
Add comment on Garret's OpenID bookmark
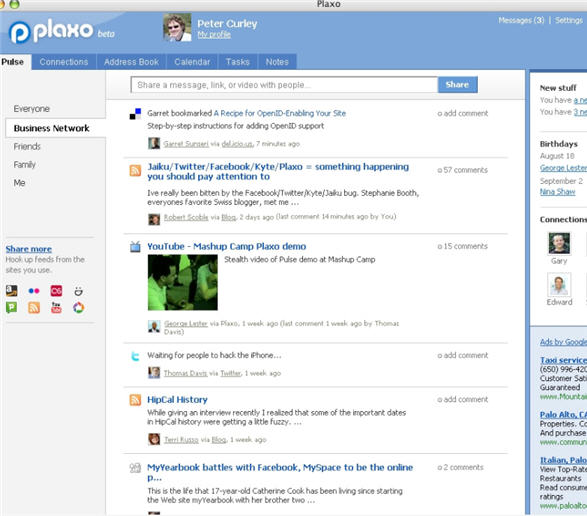pyautogui.click(x=463, y=113)
